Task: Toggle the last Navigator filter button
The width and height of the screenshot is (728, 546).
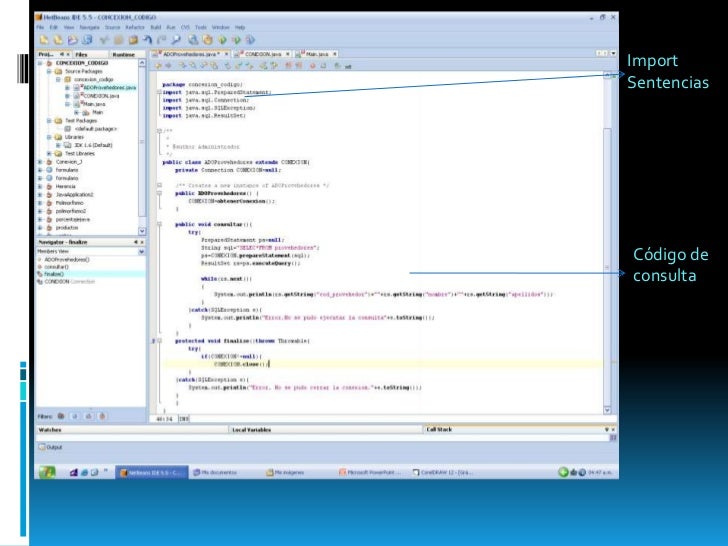Action: click(101, 415)
